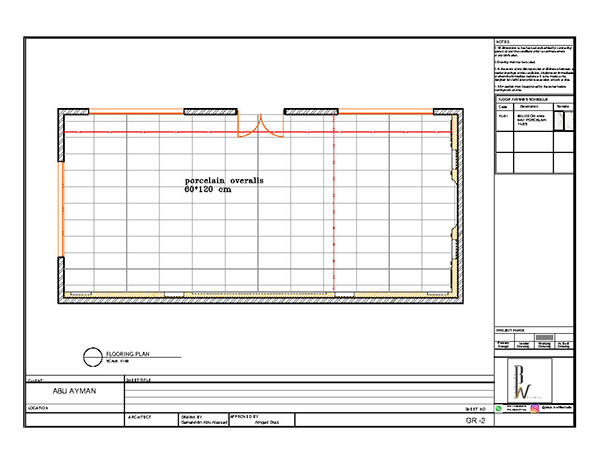Click the vertical red dashed line in plan
Image resolution: width=600 pixels, height=464 pixels.
click(332, 210)
